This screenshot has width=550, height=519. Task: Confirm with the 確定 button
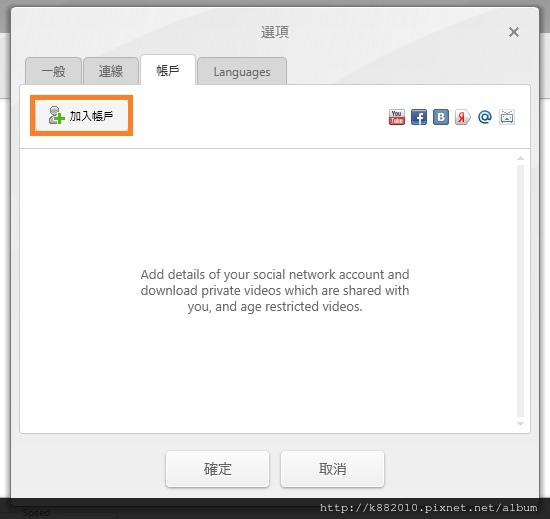[x=217, y=469]
